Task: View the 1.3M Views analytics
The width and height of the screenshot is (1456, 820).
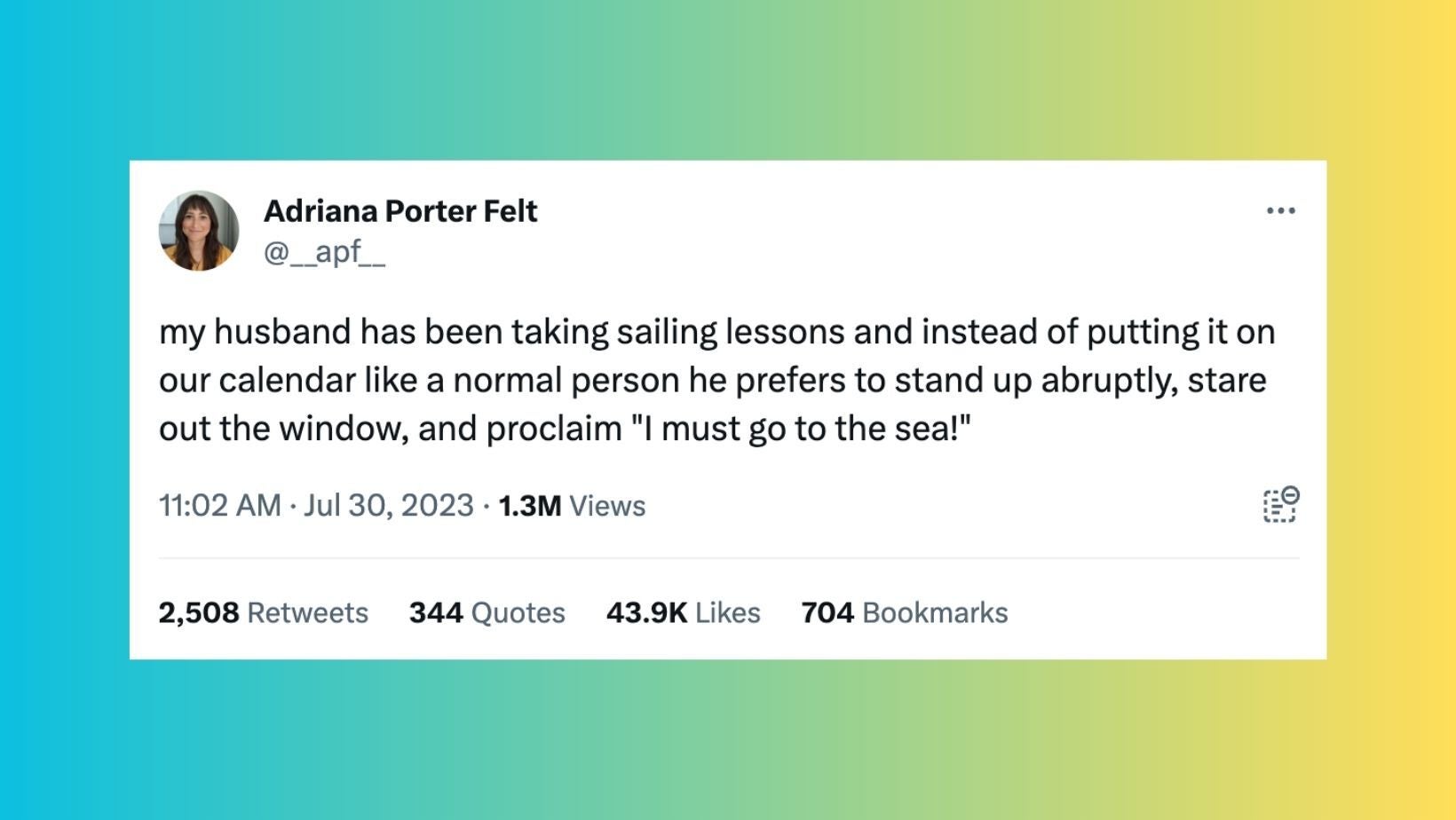Action: [x=572, y=506]
